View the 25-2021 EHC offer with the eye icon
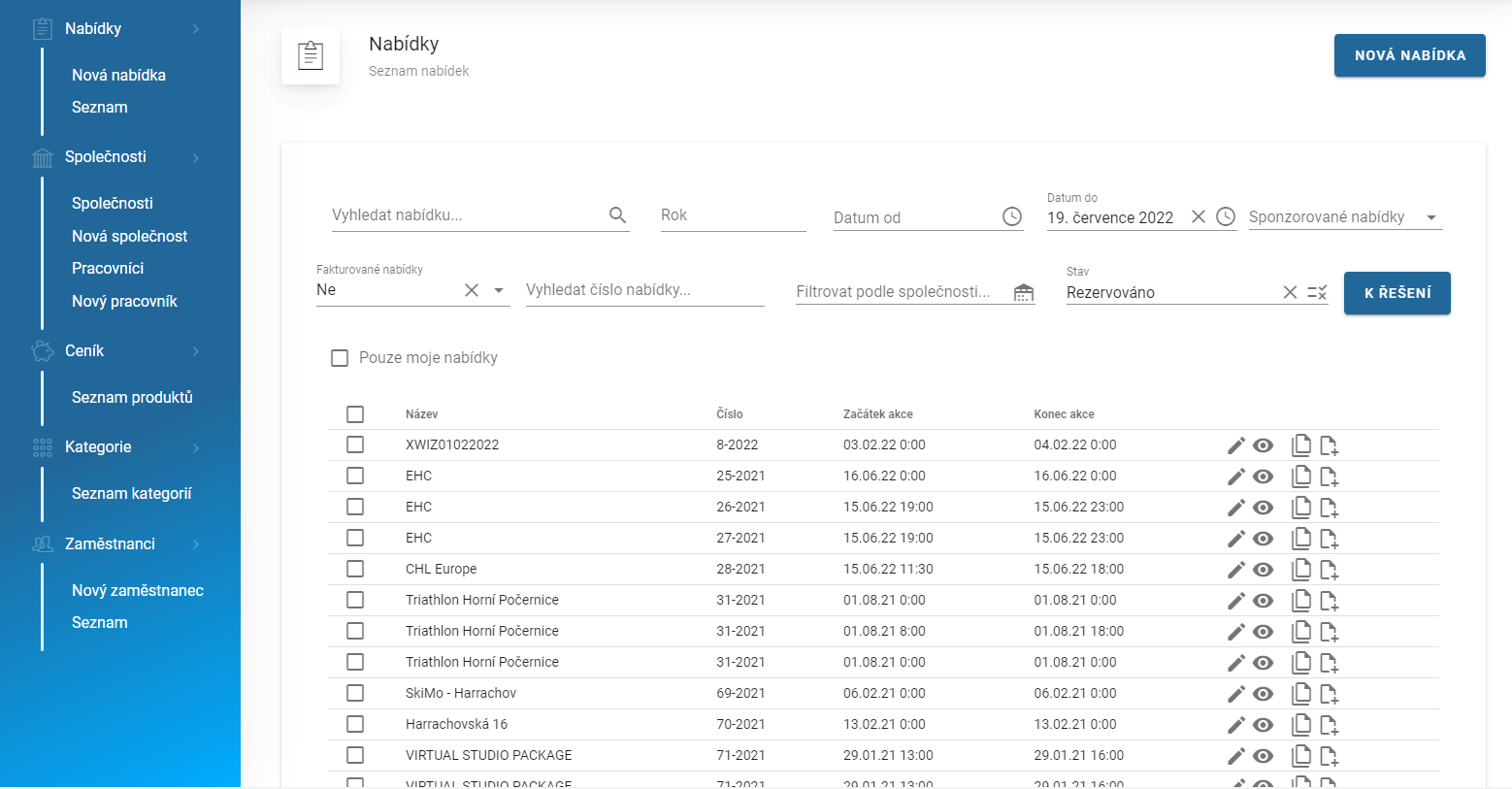The width and height of the screenshot is (1512, 789). tap(1263, 477)
